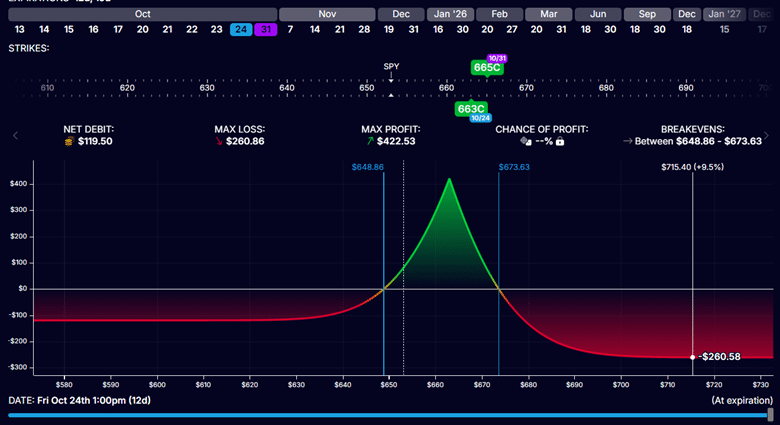Viewport: 780px width, 425px height.
Task: Toggle the blue-highlighted Oct 24 expiration
Action: (241, 30)
